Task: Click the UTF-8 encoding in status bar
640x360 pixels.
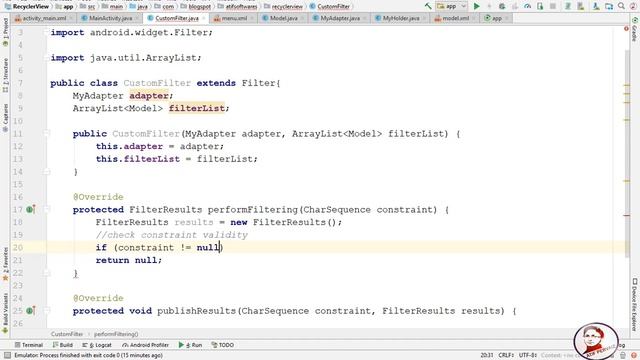Action: (527, 355)
